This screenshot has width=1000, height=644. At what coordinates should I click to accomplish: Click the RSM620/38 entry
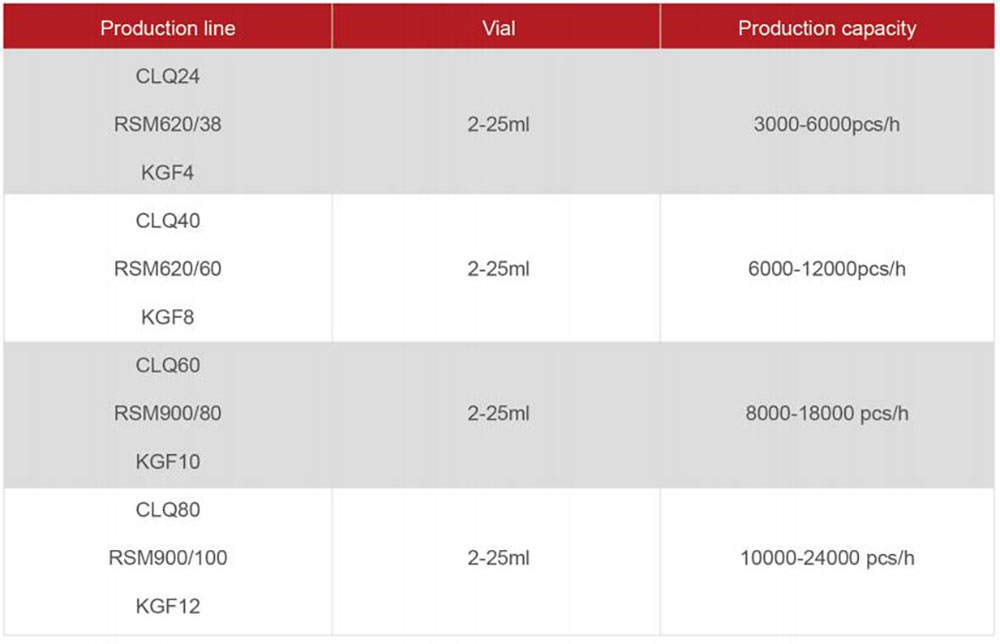click(x=167, y=125)
